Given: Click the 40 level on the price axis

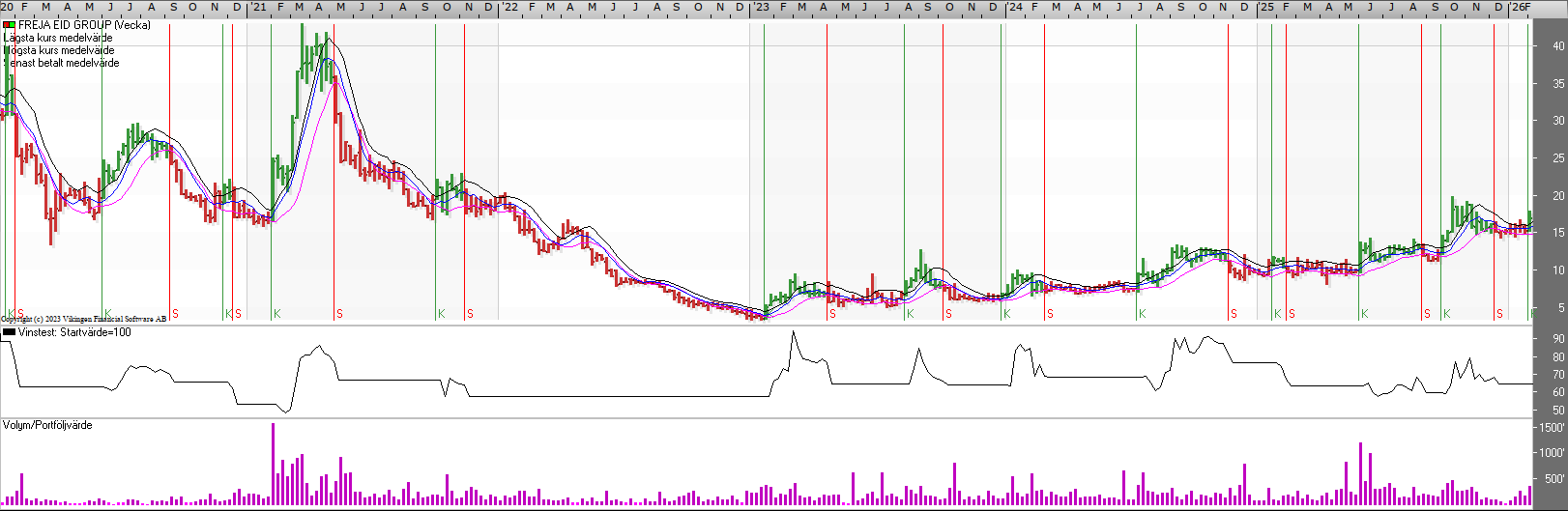Looking at the screenshot, I should [1558, 46].
